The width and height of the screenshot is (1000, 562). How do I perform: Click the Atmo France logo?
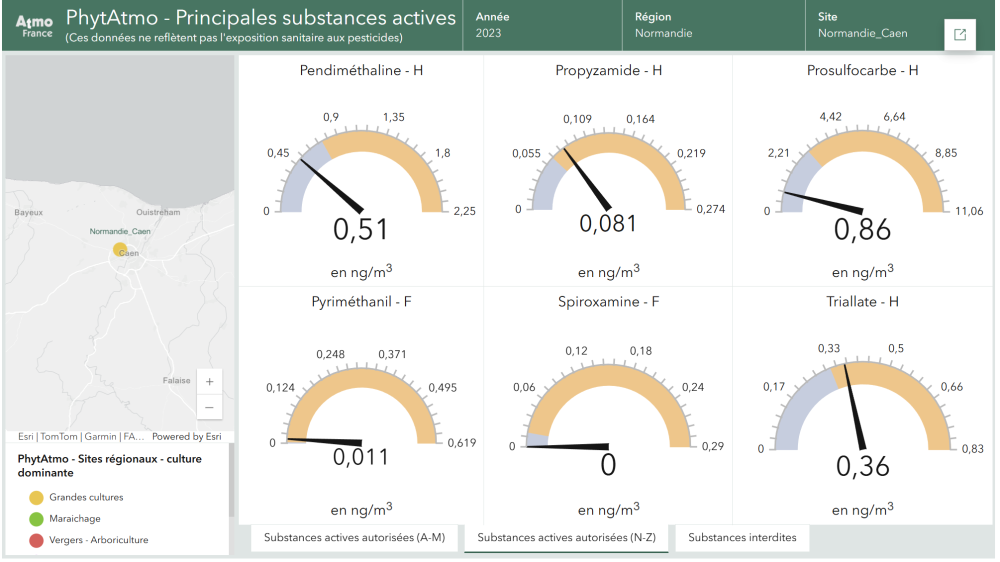pyautogui.click(x=35, y=25)
